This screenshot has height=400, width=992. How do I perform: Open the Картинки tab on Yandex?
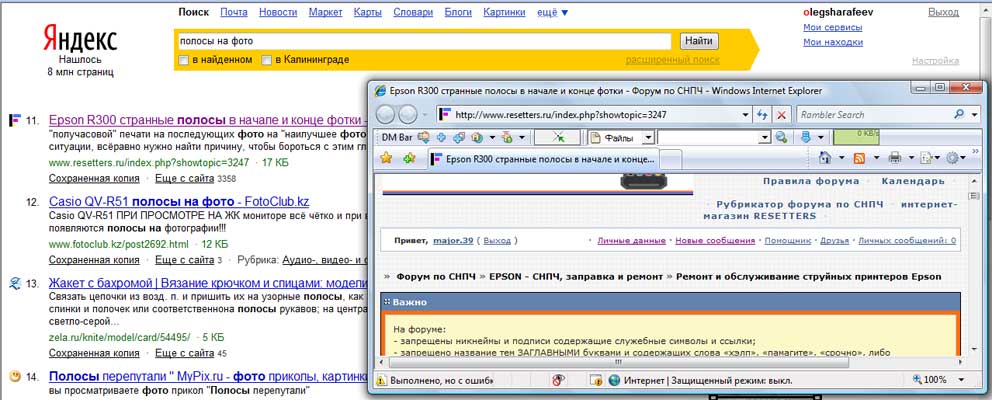point(504,12)
